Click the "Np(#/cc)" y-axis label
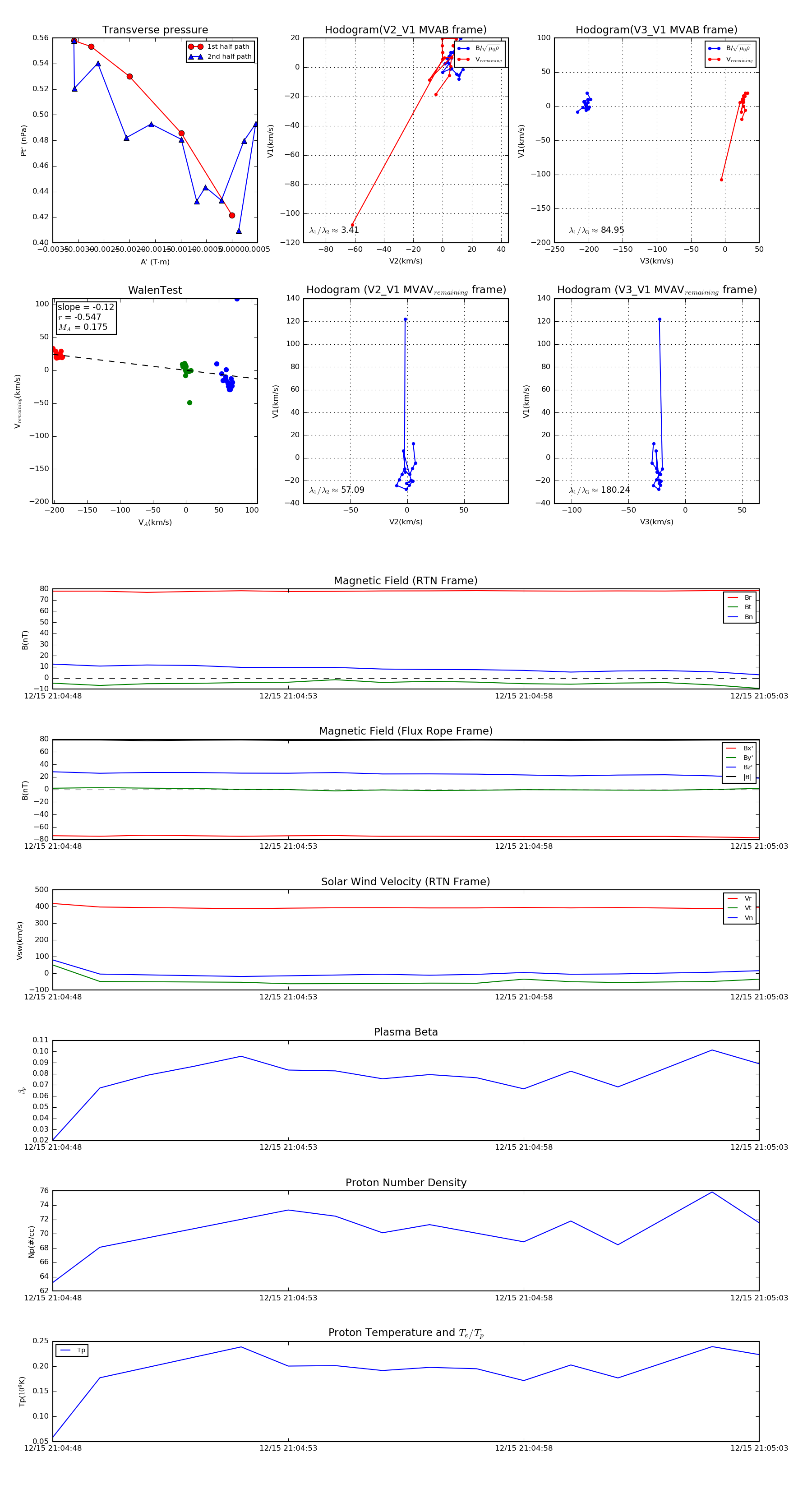 pyautogui.click(x=31, y=1242)
